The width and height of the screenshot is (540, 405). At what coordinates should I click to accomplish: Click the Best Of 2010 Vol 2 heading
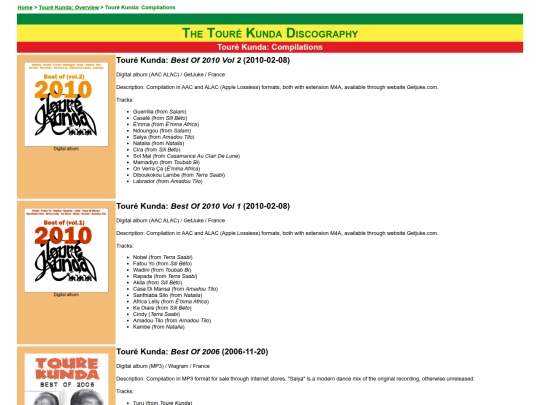203,60
